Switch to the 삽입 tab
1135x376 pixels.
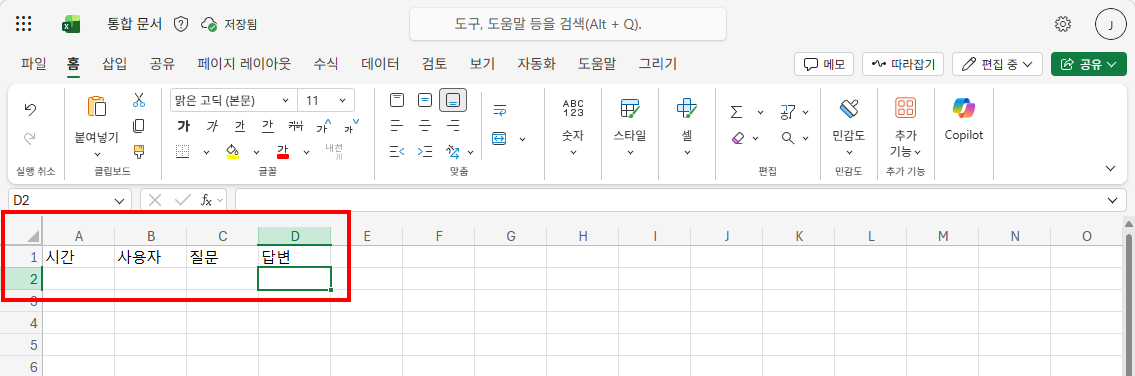coord(114,64)
